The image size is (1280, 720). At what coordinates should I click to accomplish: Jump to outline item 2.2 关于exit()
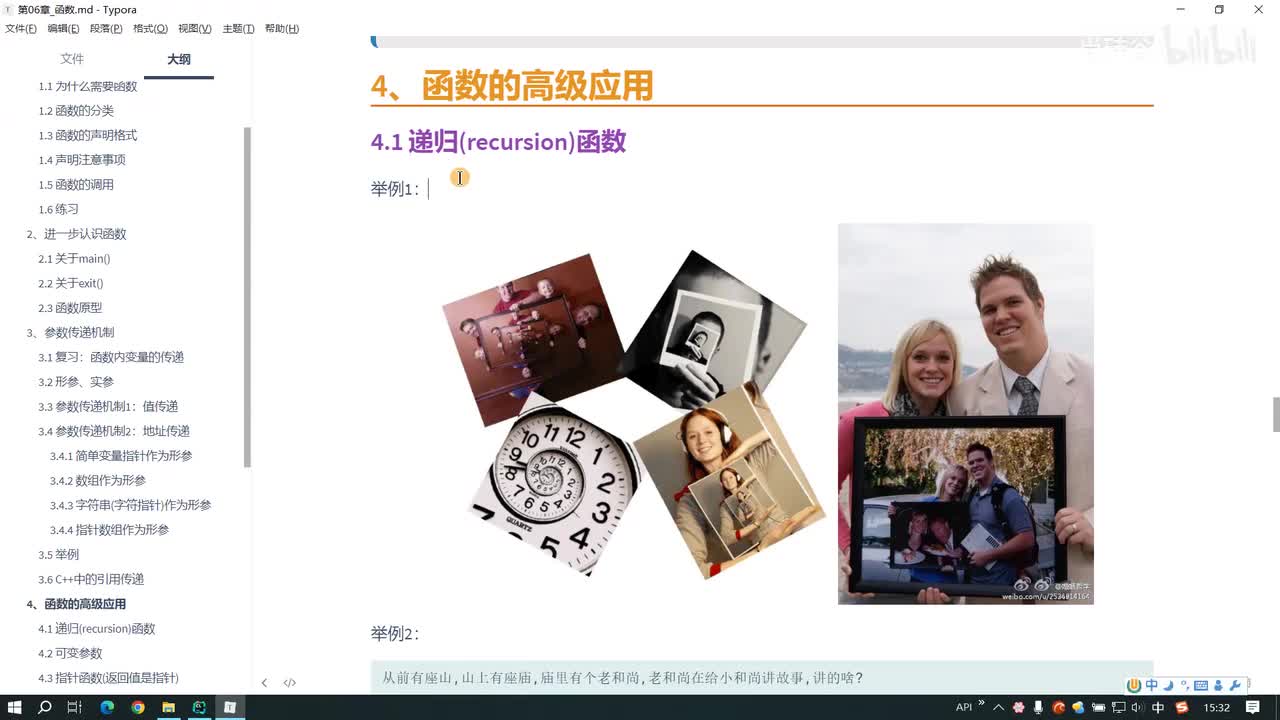click(x=71, y=283)
